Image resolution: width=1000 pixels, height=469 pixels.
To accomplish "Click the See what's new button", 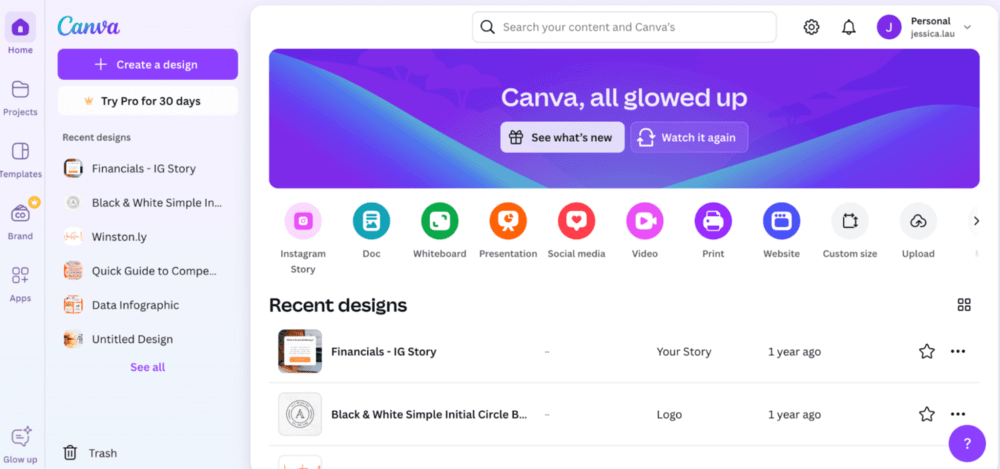I will coord(562,137).
